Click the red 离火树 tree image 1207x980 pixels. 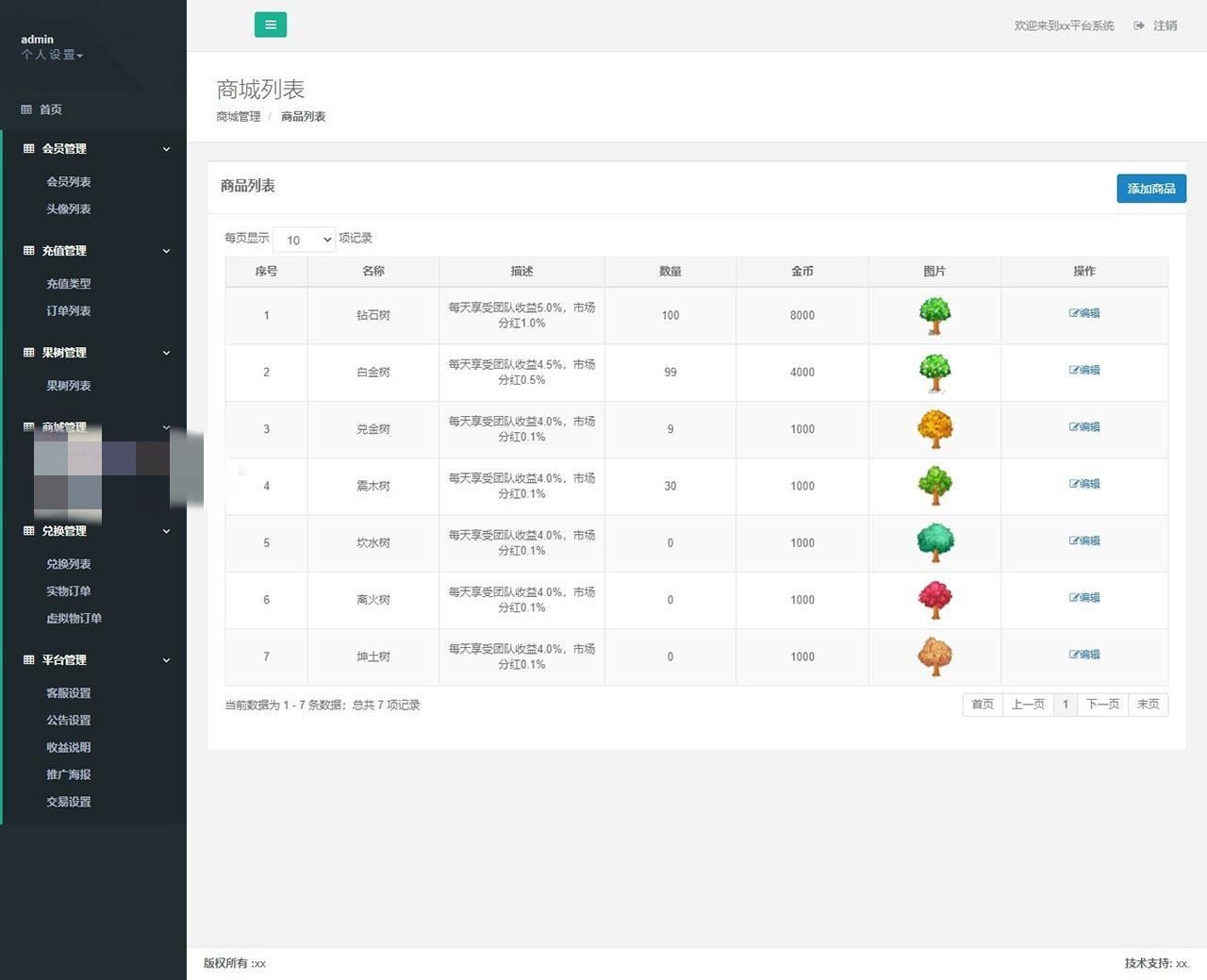(934, 600)
